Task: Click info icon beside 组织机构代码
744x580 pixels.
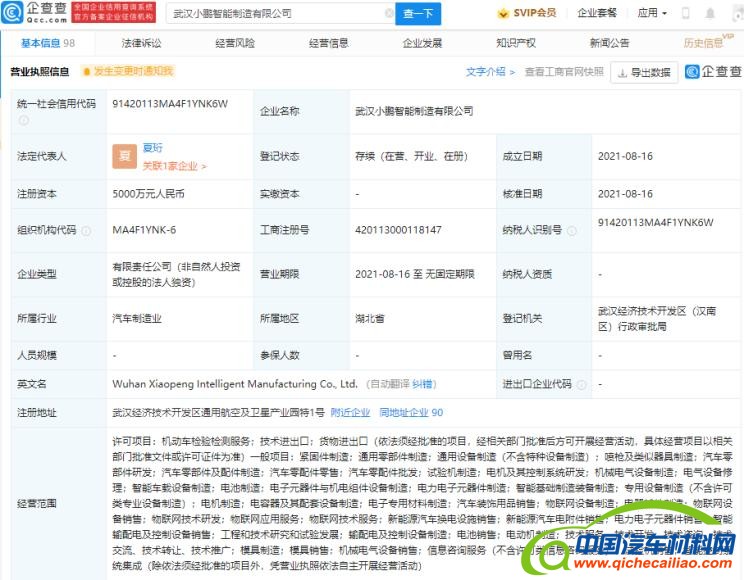Action: point(86,231)
